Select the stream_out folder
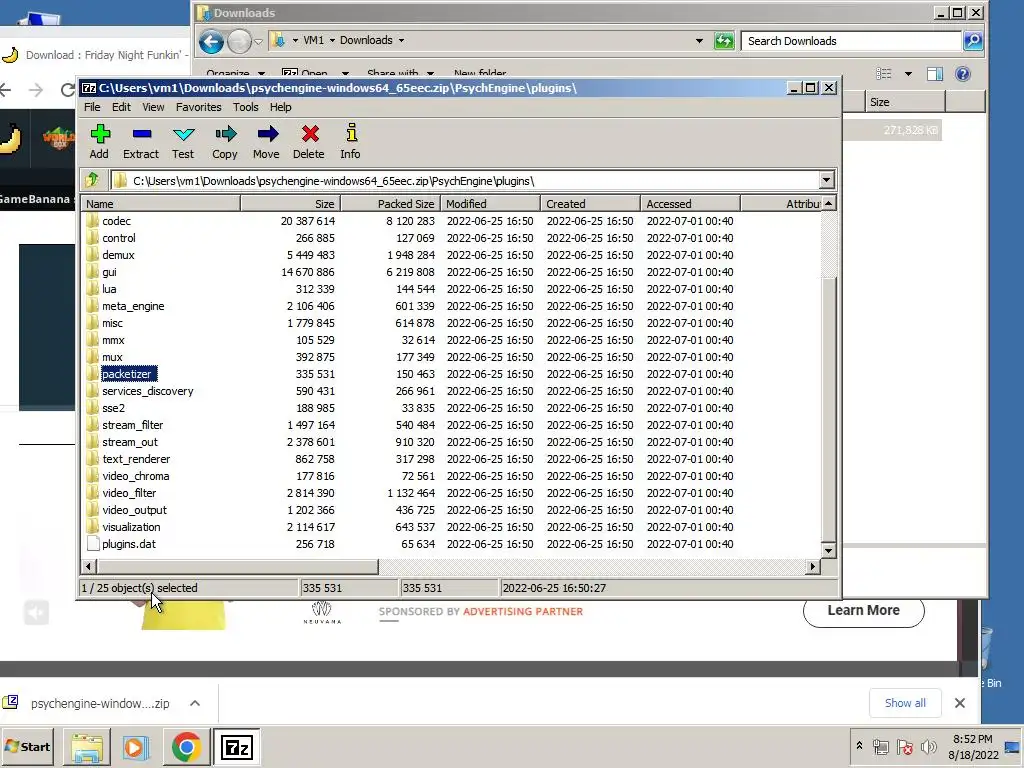1024x768 pixels. [130, 441]
